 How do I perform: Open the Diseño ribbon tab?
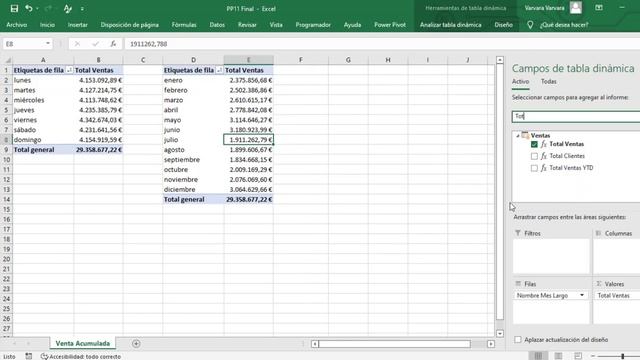coord(503,25)
